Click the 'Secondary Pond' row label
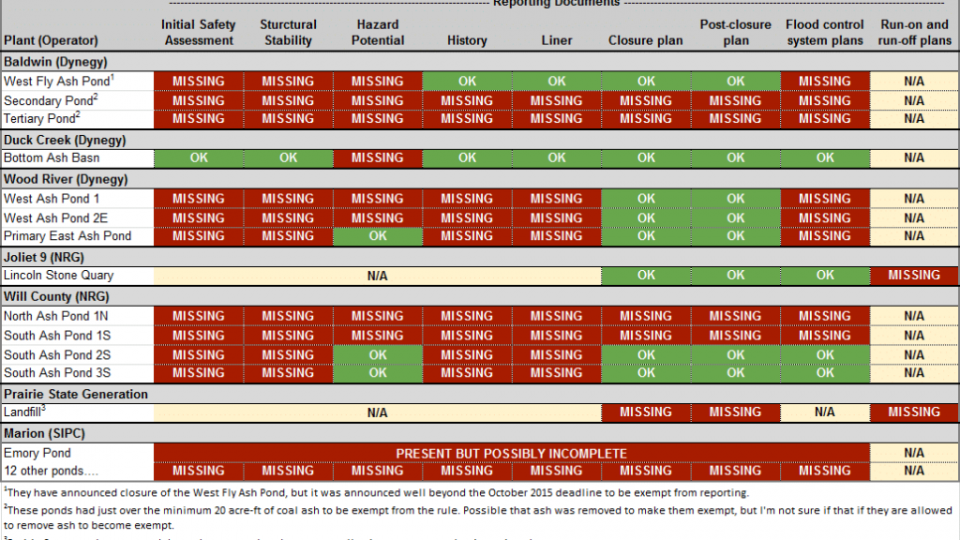This screenshot has height=540, width=960. coord(50,100)
